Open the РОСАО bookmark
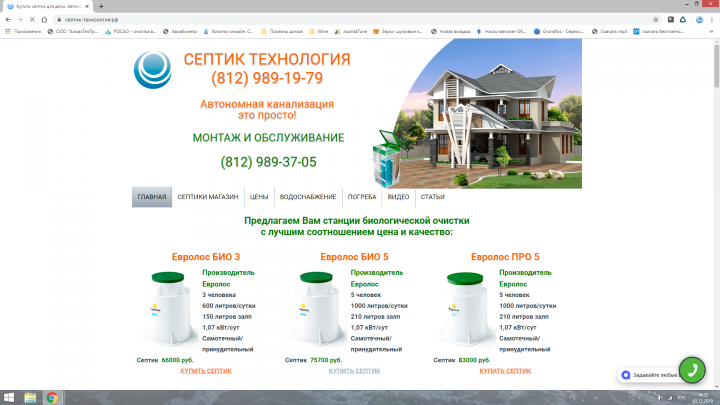Screen dimensions: 720x405 pos(130,32)
